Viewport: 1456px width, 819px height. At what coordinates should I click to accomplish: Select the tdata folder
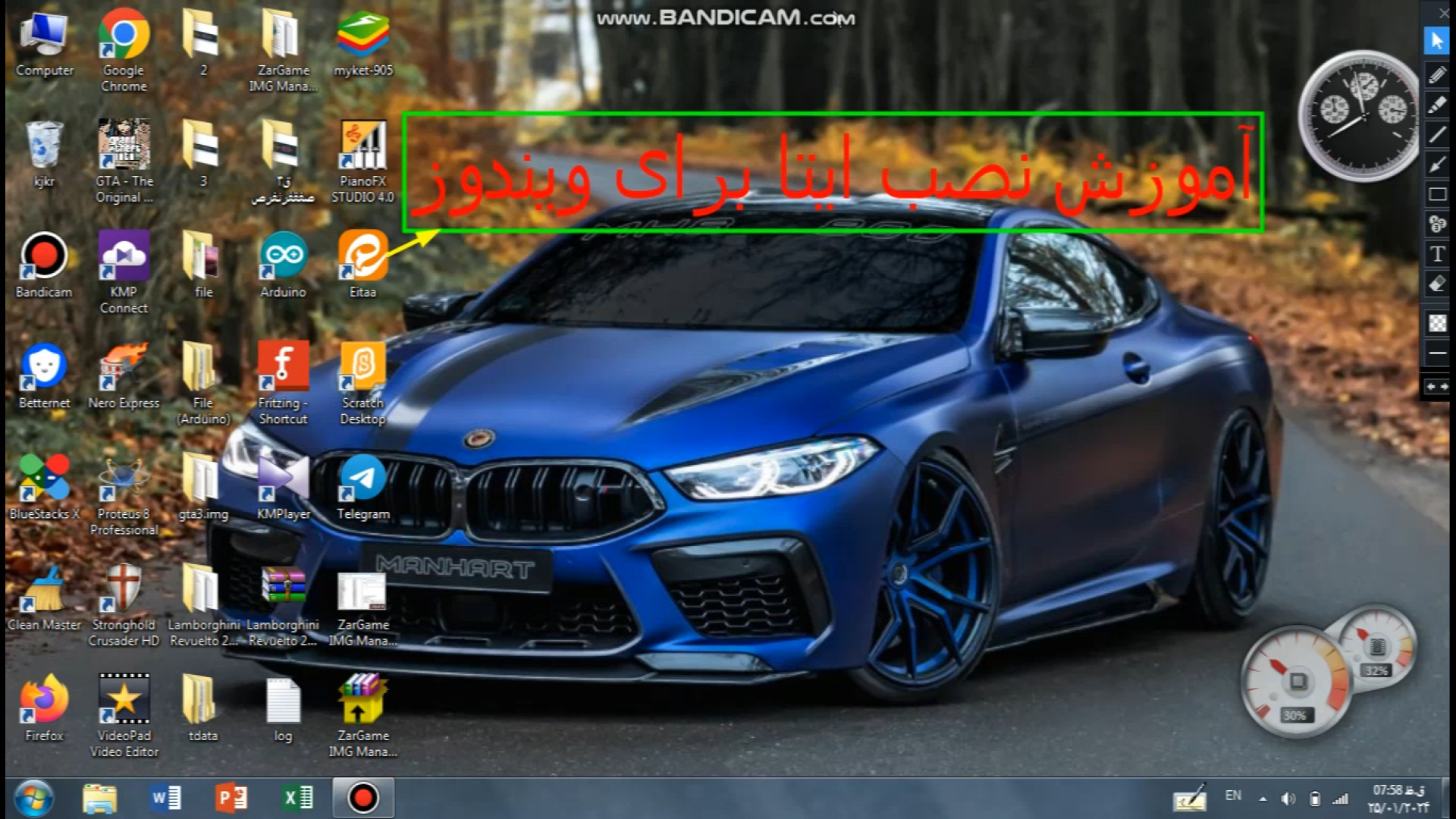tap(202, 708)
